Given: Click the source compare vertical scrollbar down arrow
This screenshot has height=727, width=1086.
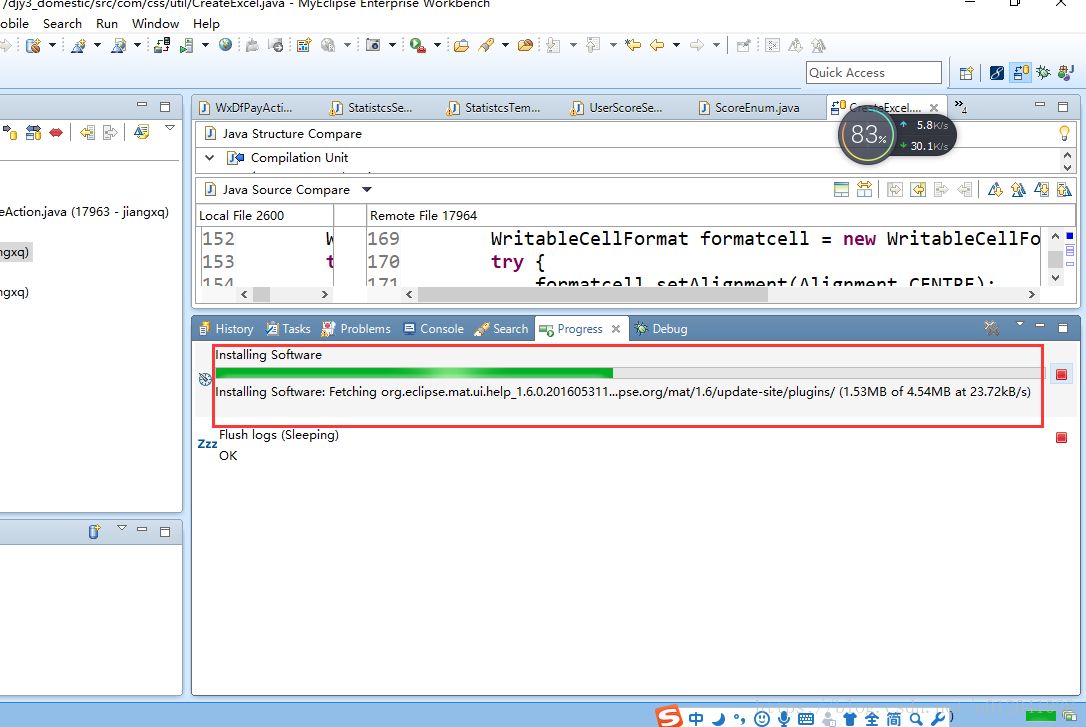Looking at the screenshot, I should pos(1055,278).
